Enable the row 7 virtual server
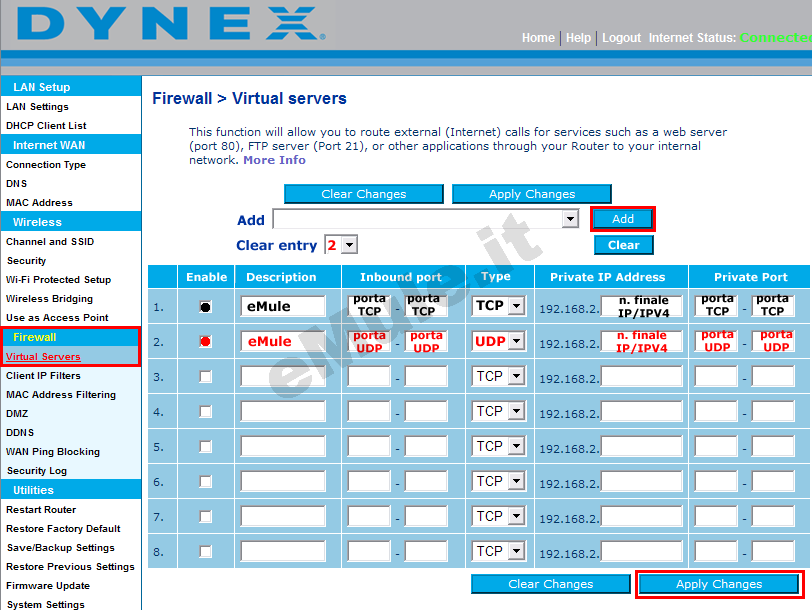Screen dimensions: 812x610 point(205,516)
